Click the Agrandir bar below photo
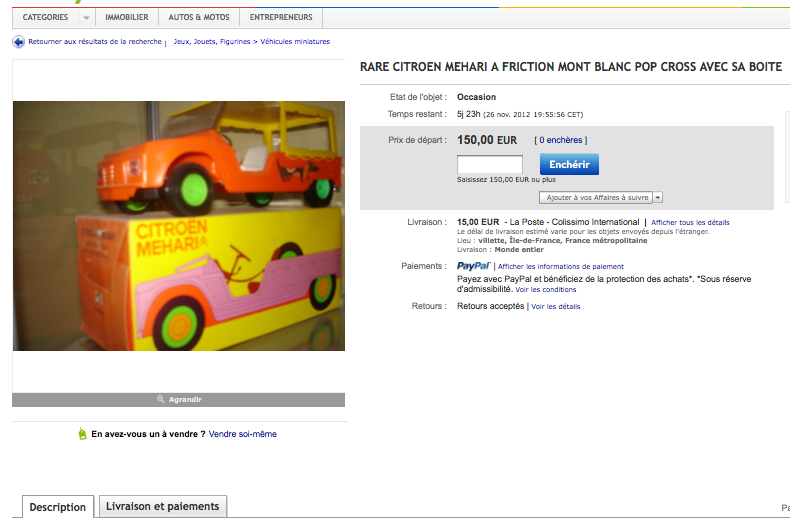Screen dimensions: 790x527 pos(178,400)
